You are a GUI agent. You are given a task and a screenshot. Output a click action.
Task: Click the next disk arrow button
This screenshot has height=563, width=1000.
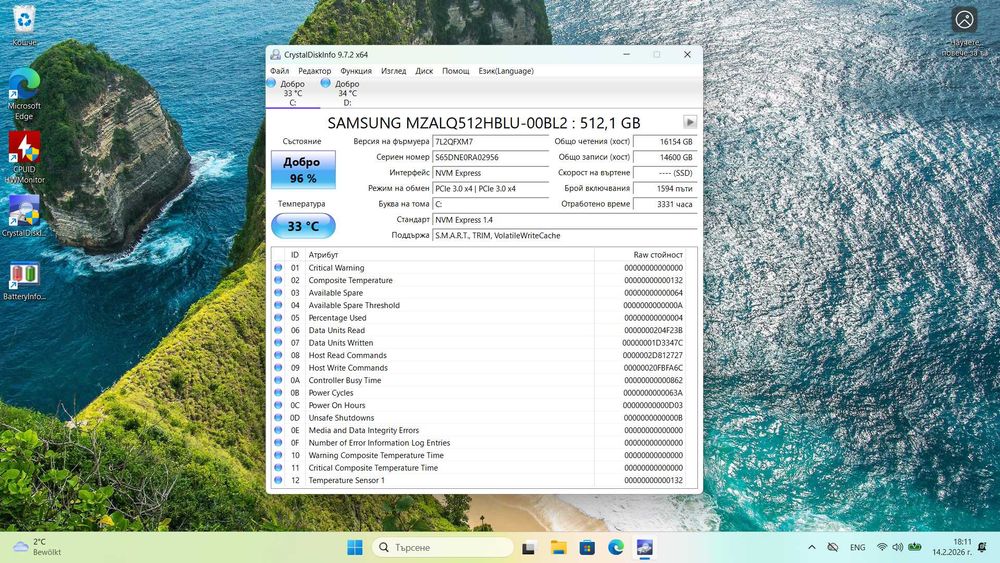pos(689,122)
